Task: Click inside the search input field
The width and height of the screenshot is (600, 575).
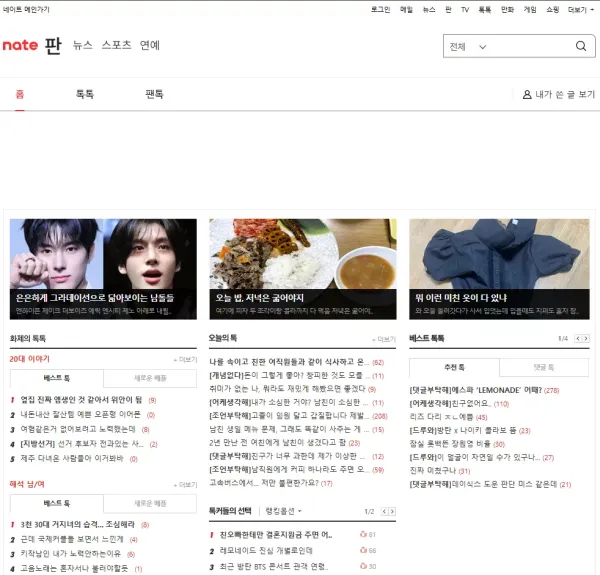Action: [x=532, y=46]
